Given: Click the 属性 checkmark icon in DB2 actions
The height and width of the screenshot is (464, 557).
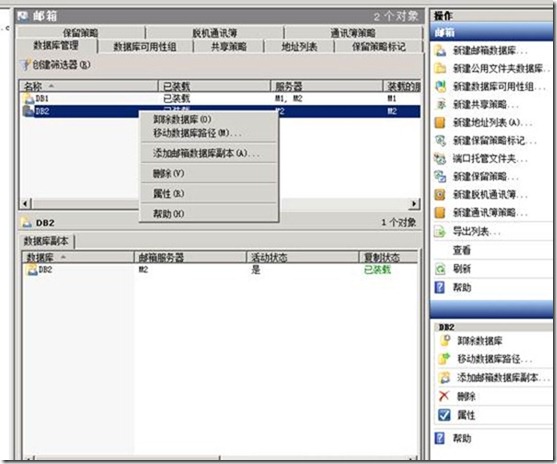Looking at the screenshot, I should [x=444, y=415].
